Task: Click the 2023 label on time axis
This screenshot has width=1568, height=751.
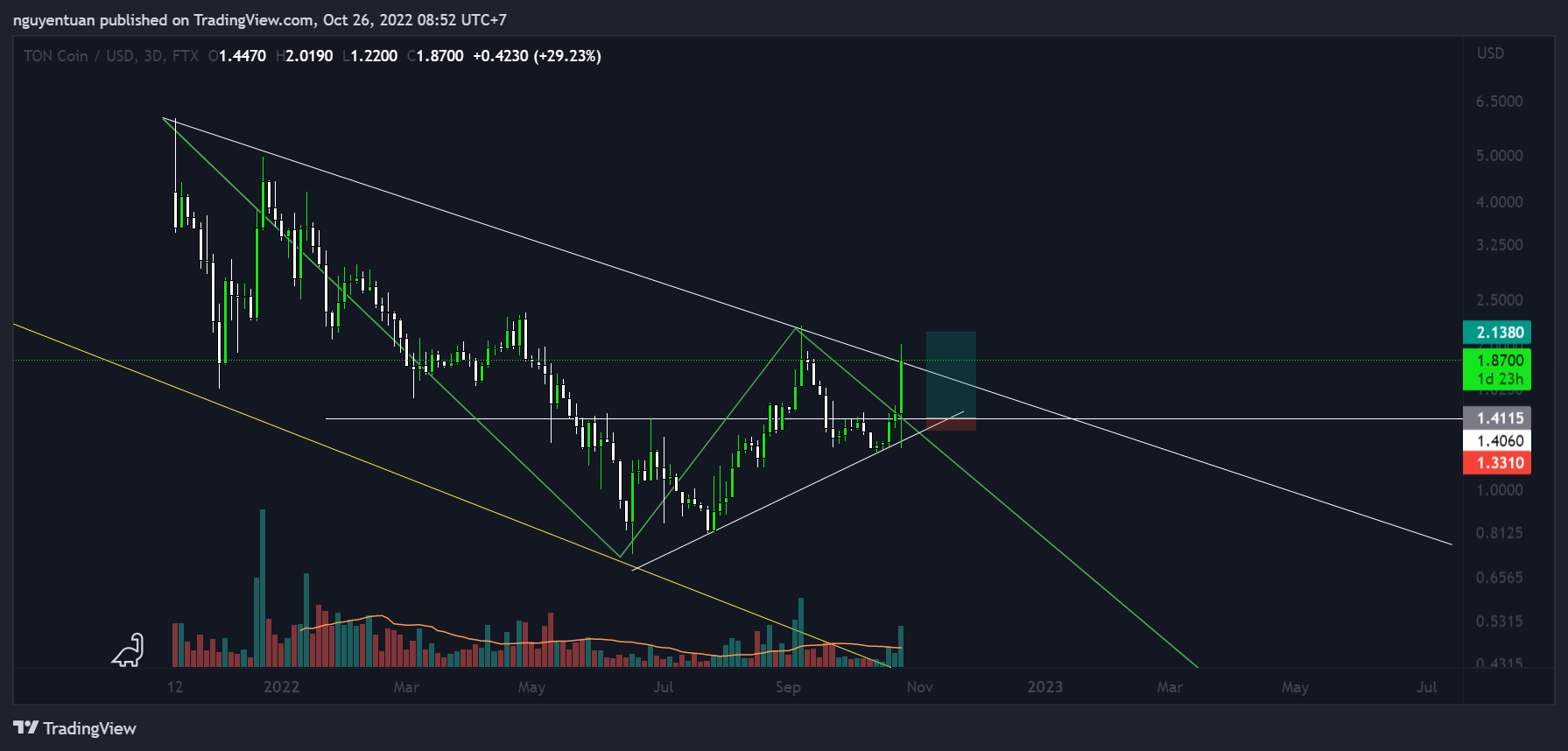Action: pos(1044,687)
